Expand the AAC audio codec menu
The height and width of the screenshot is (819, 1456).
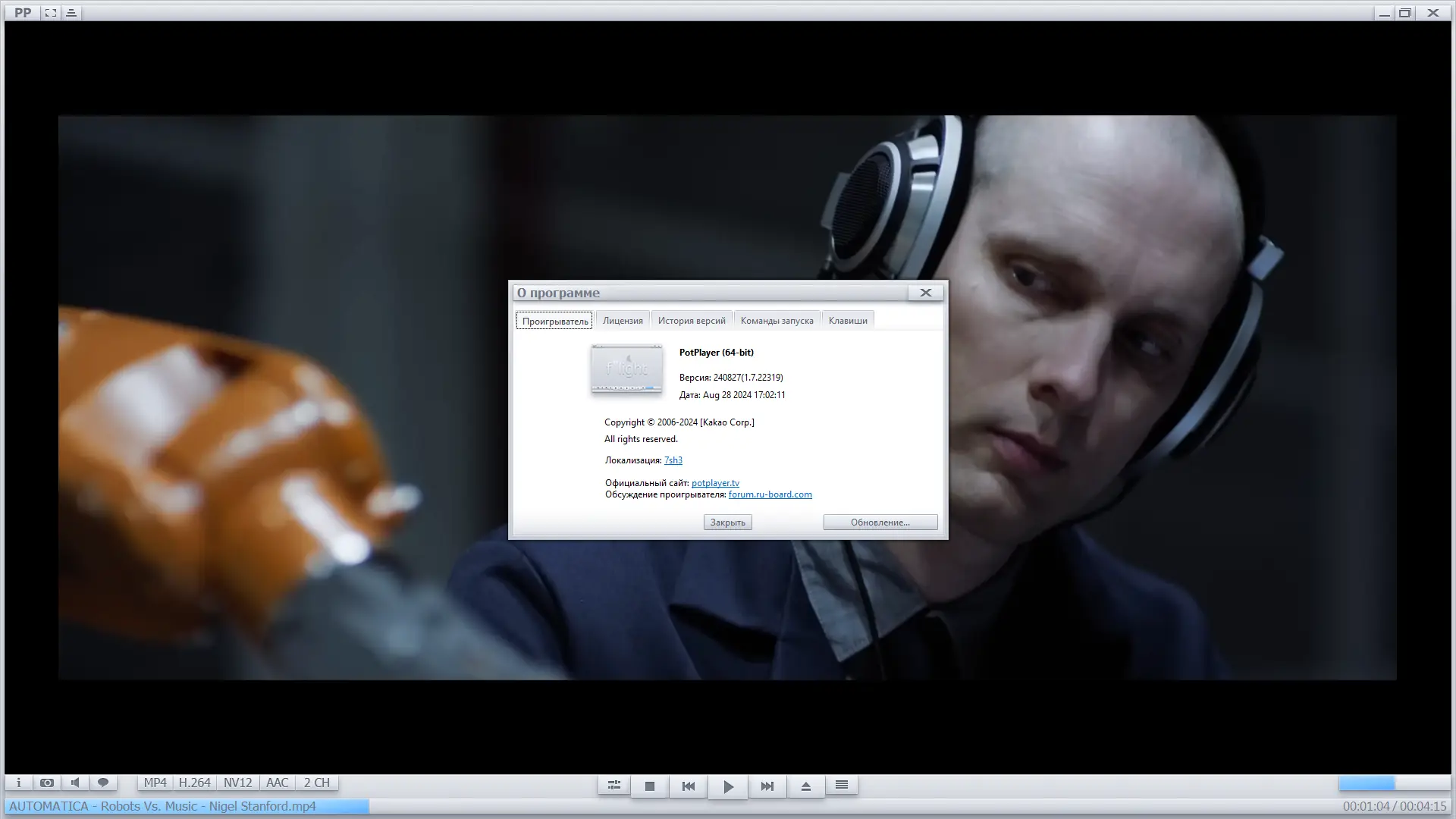pyautogui.click(x=277, y=783)
